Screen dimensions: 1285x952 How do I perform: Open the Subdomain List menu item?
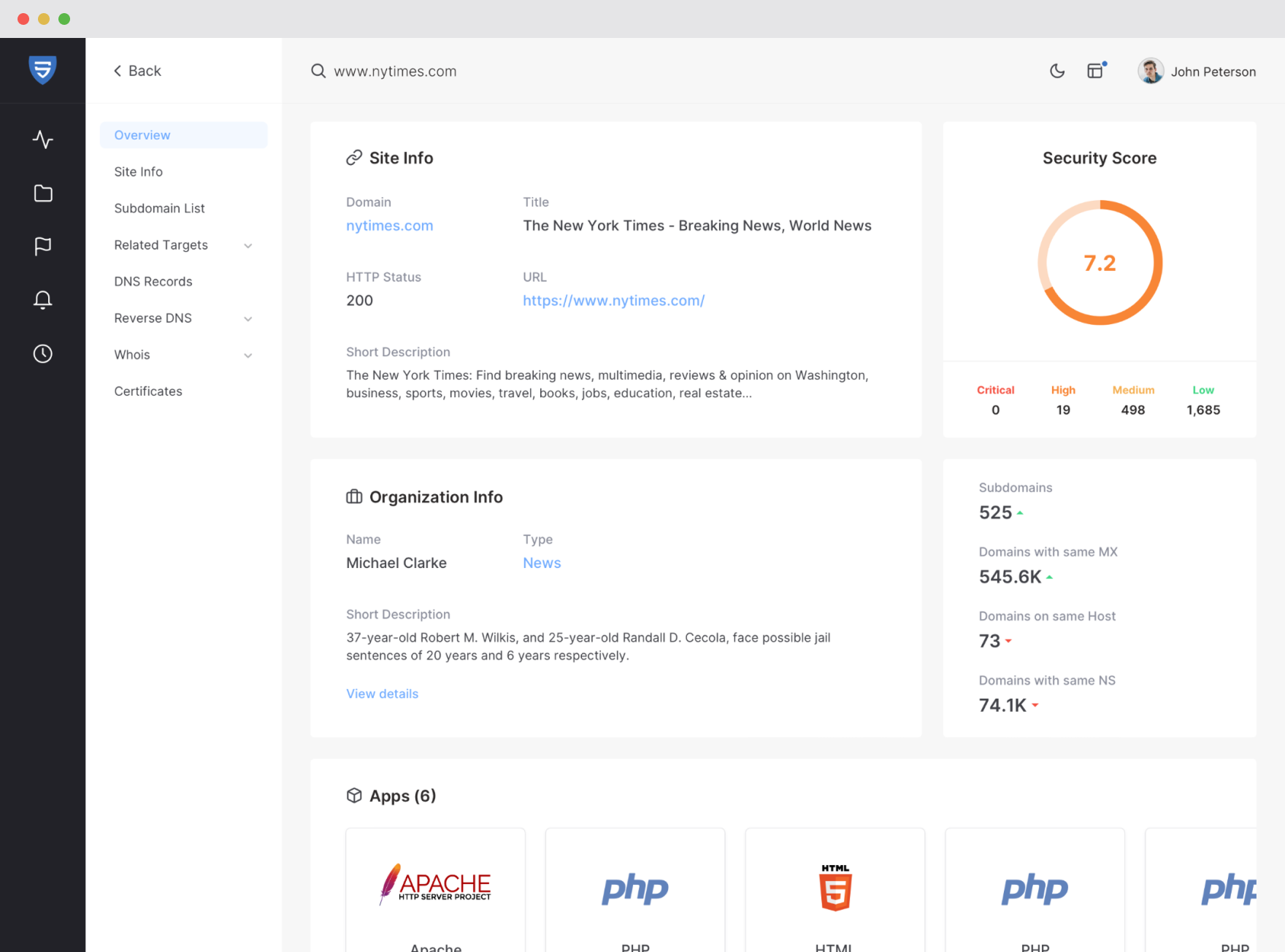tap(159, 208)
